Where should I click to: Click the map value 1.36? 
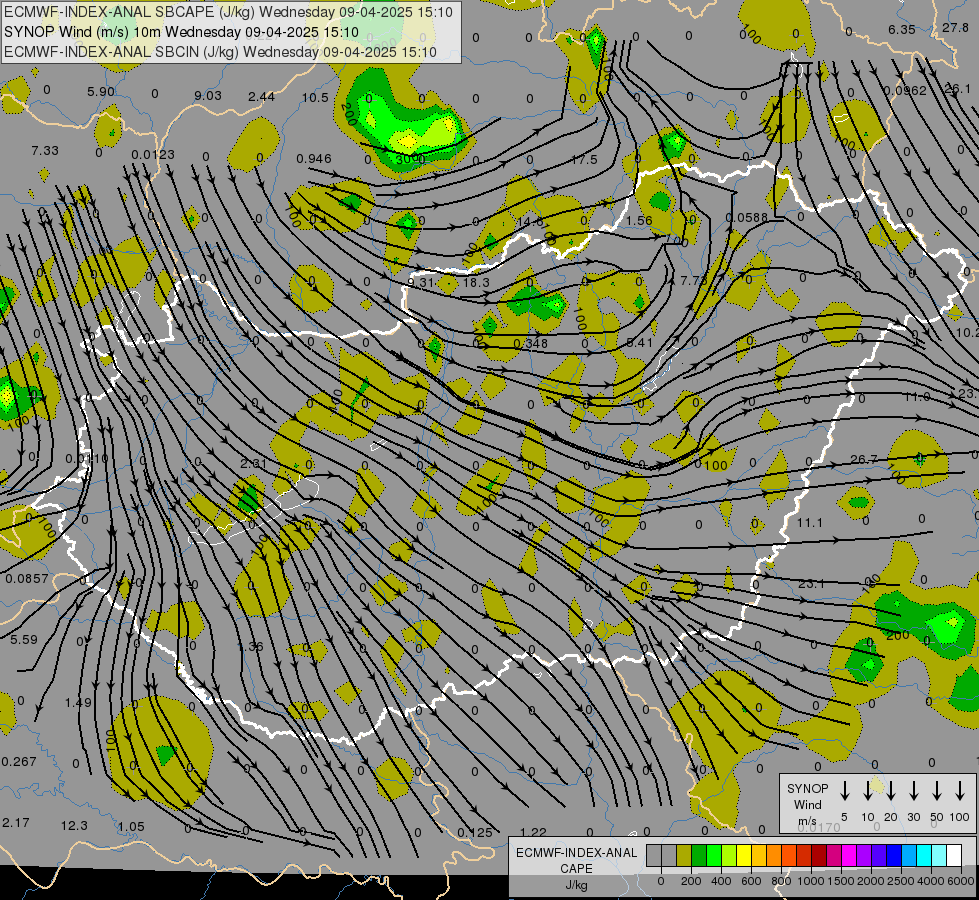pyautogui.click(x=250, y=646)
